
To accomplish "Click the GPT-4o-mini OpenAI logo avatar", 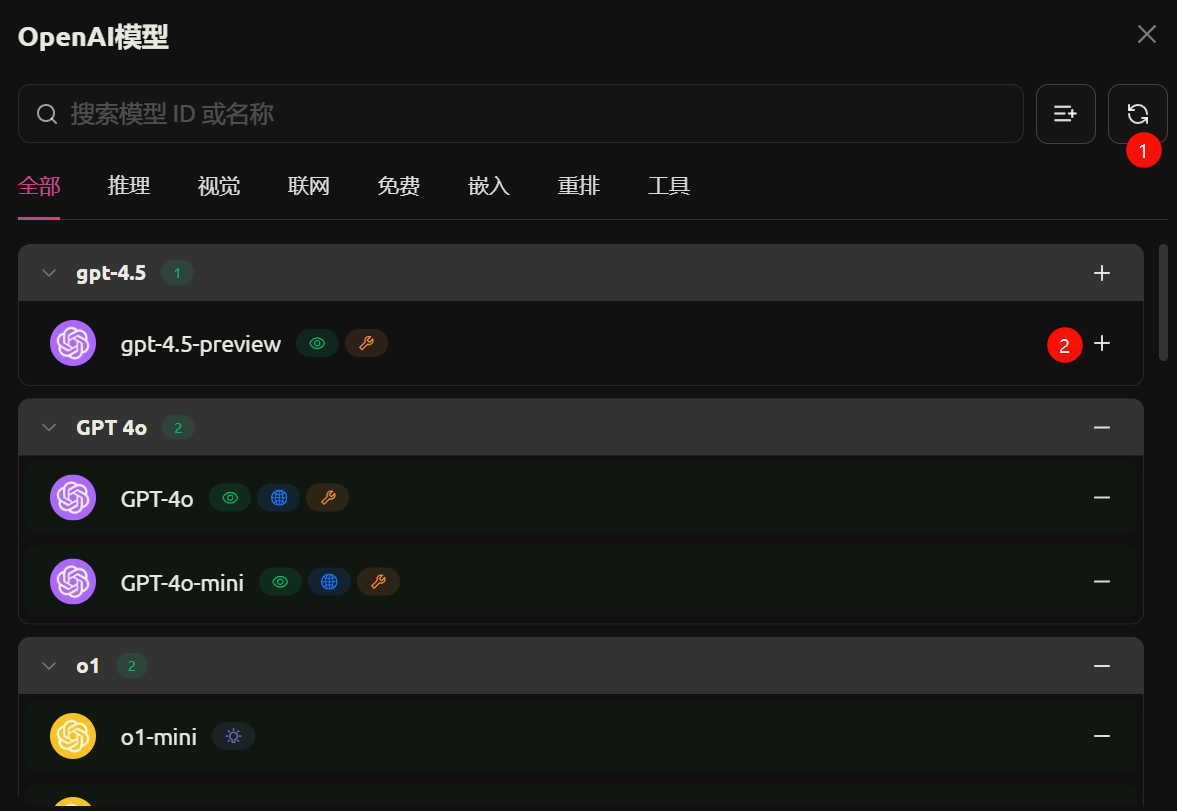I will pyautogui.click(x=73, y=581).
